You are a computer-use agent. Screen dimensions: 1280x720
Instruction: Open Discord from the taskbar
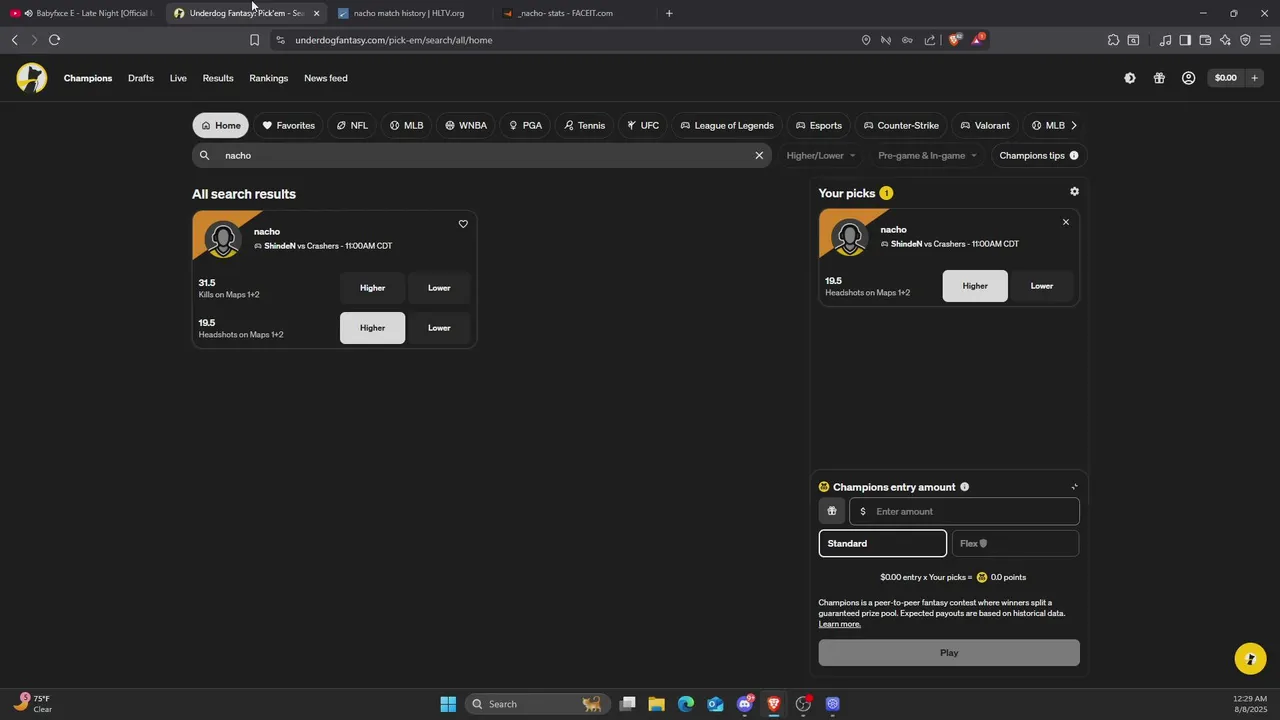tap(744, 704)
